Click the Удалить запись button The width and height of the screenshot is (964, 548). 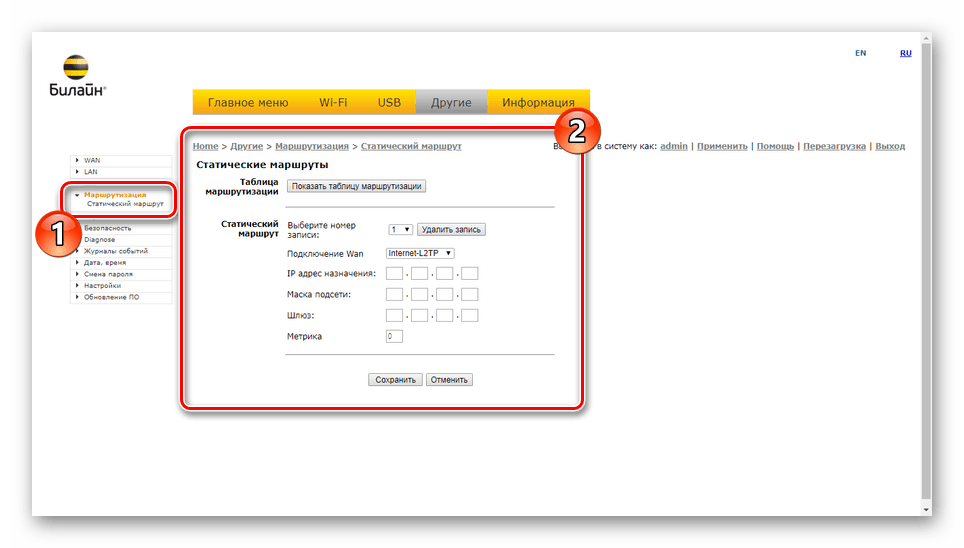coord(451,229)
